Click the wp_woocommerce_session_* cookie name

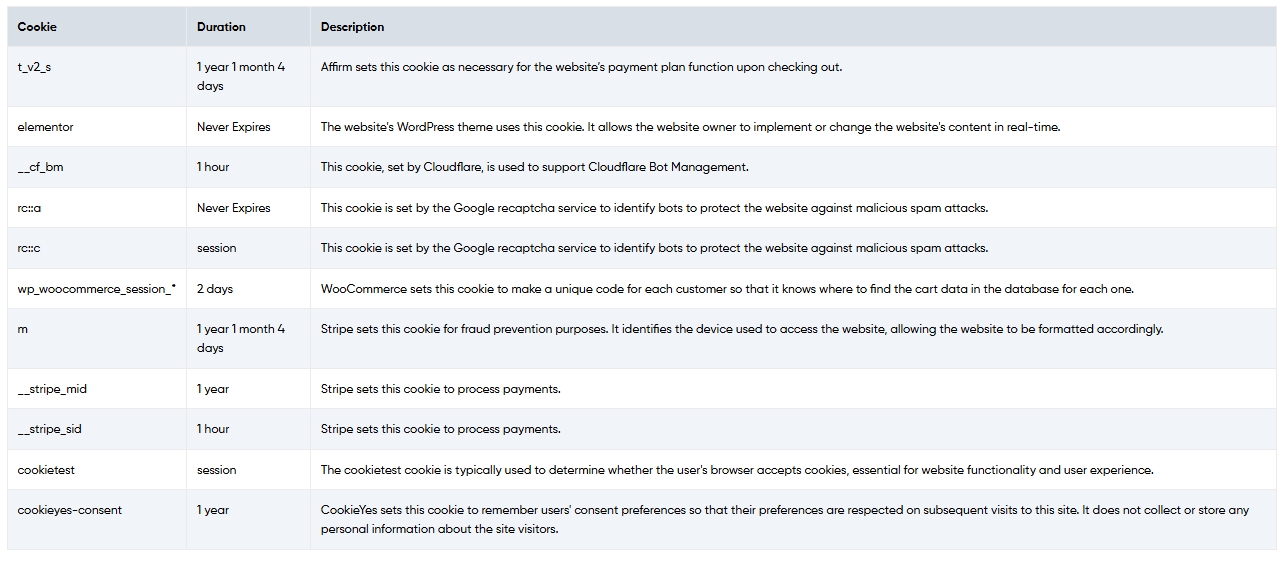click(x=97, y=289)
